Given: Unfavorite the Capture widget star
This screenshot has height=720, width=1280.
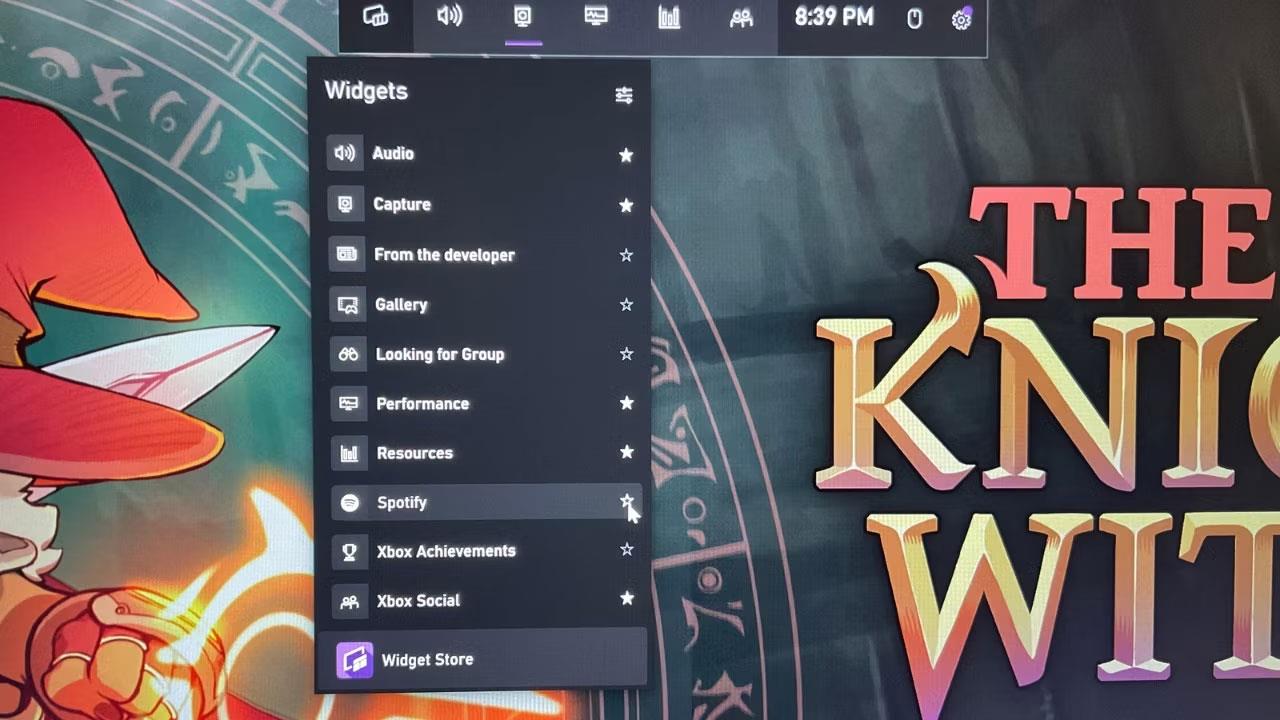Looking at the screenshot, I should click(626, 205).
